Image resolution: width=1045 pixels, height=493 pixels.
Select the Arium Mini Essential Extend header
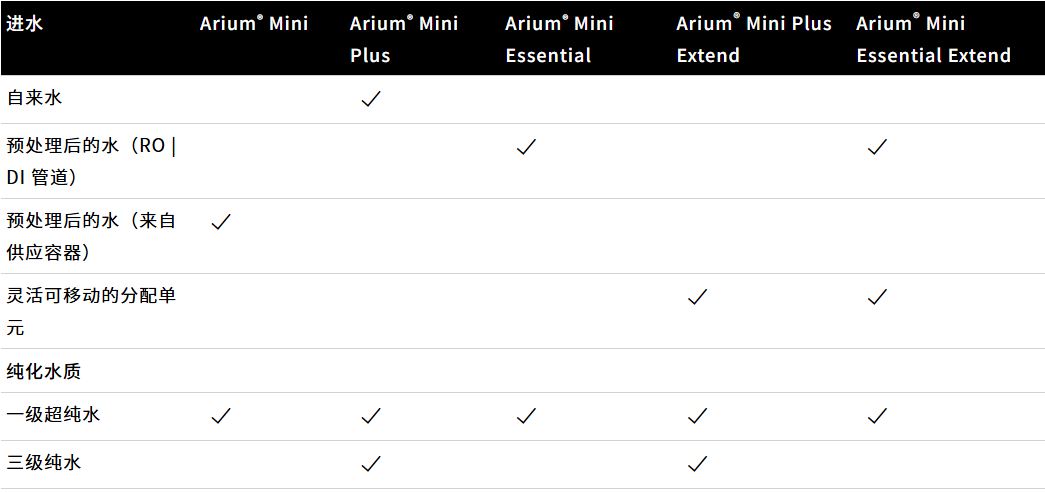pos(933,39)
